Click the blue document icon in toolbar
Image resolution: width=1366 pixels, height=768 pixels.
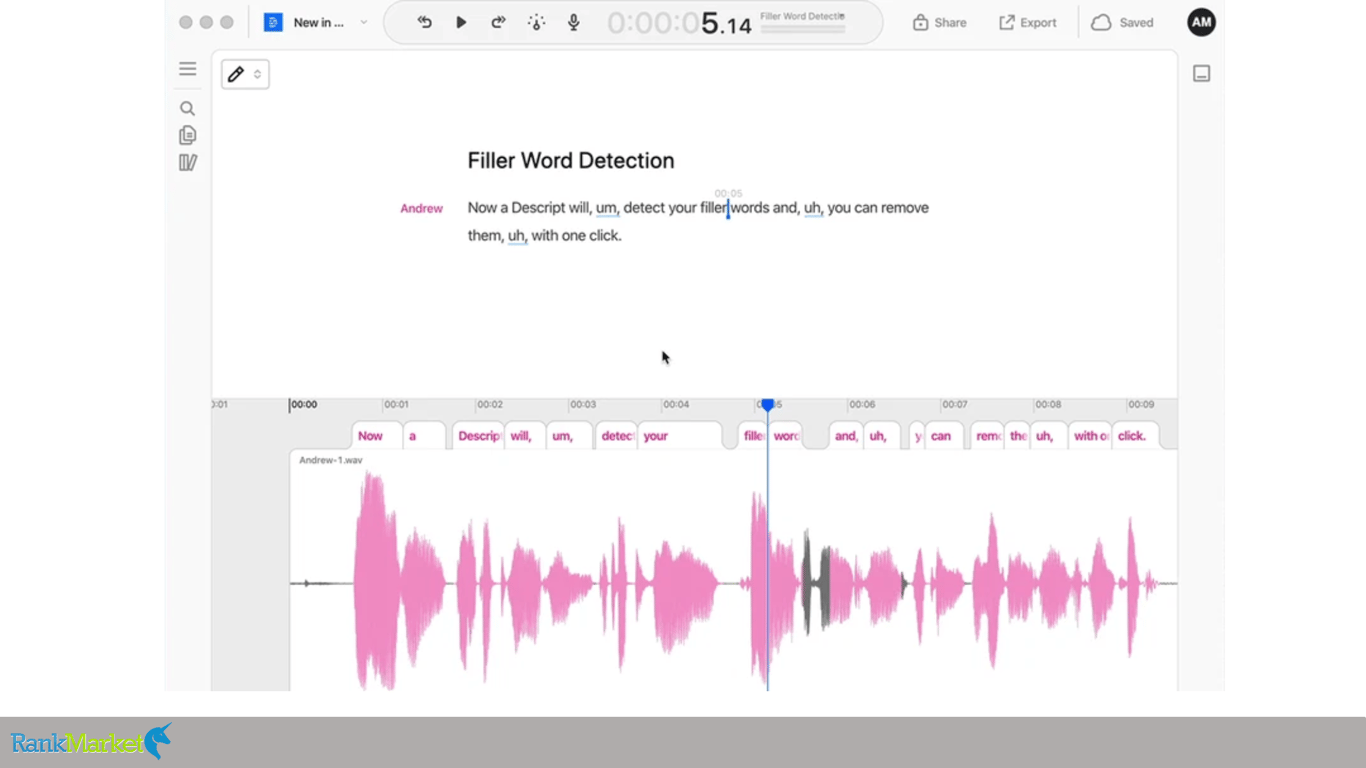(x=273, y=22)
